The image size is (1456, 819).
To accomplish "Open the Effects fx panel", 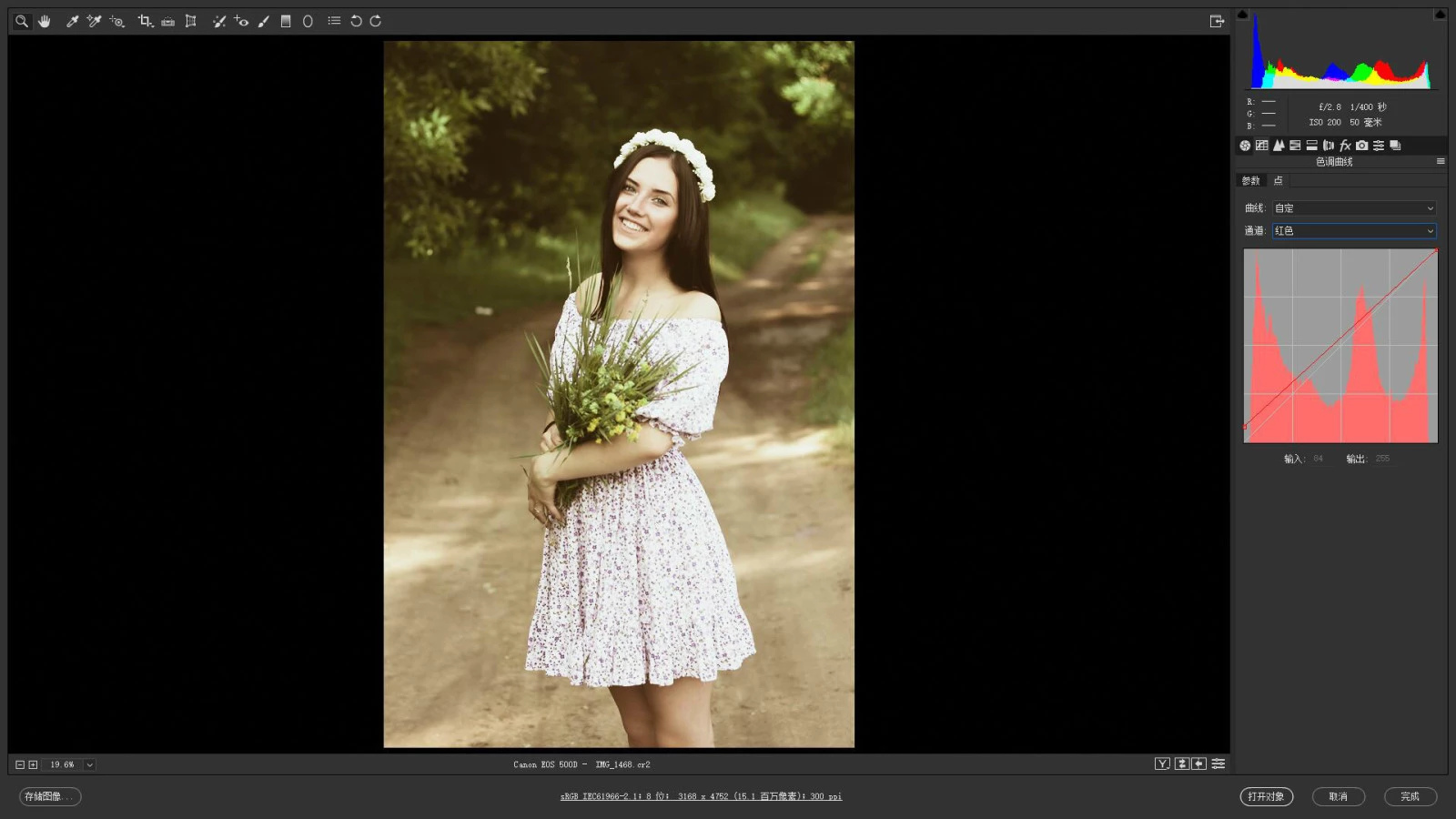I will (x=1345, y=146).
